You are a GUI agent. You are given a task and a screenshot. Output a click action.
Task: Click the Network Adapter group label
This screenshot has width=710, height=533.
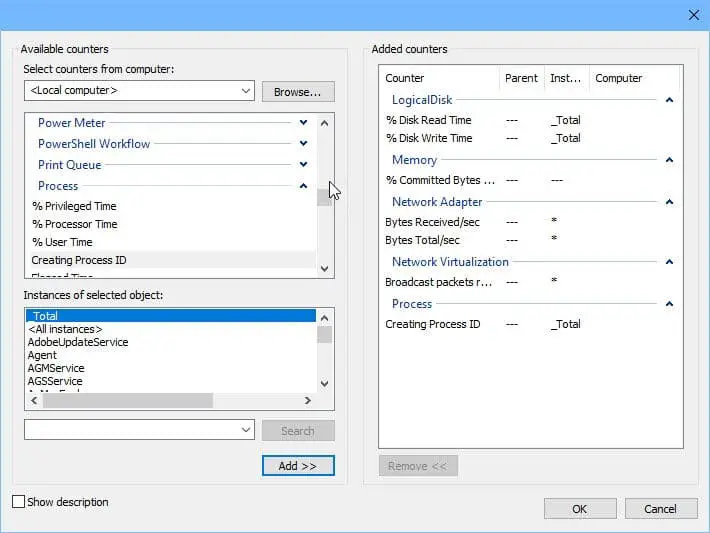437,202
